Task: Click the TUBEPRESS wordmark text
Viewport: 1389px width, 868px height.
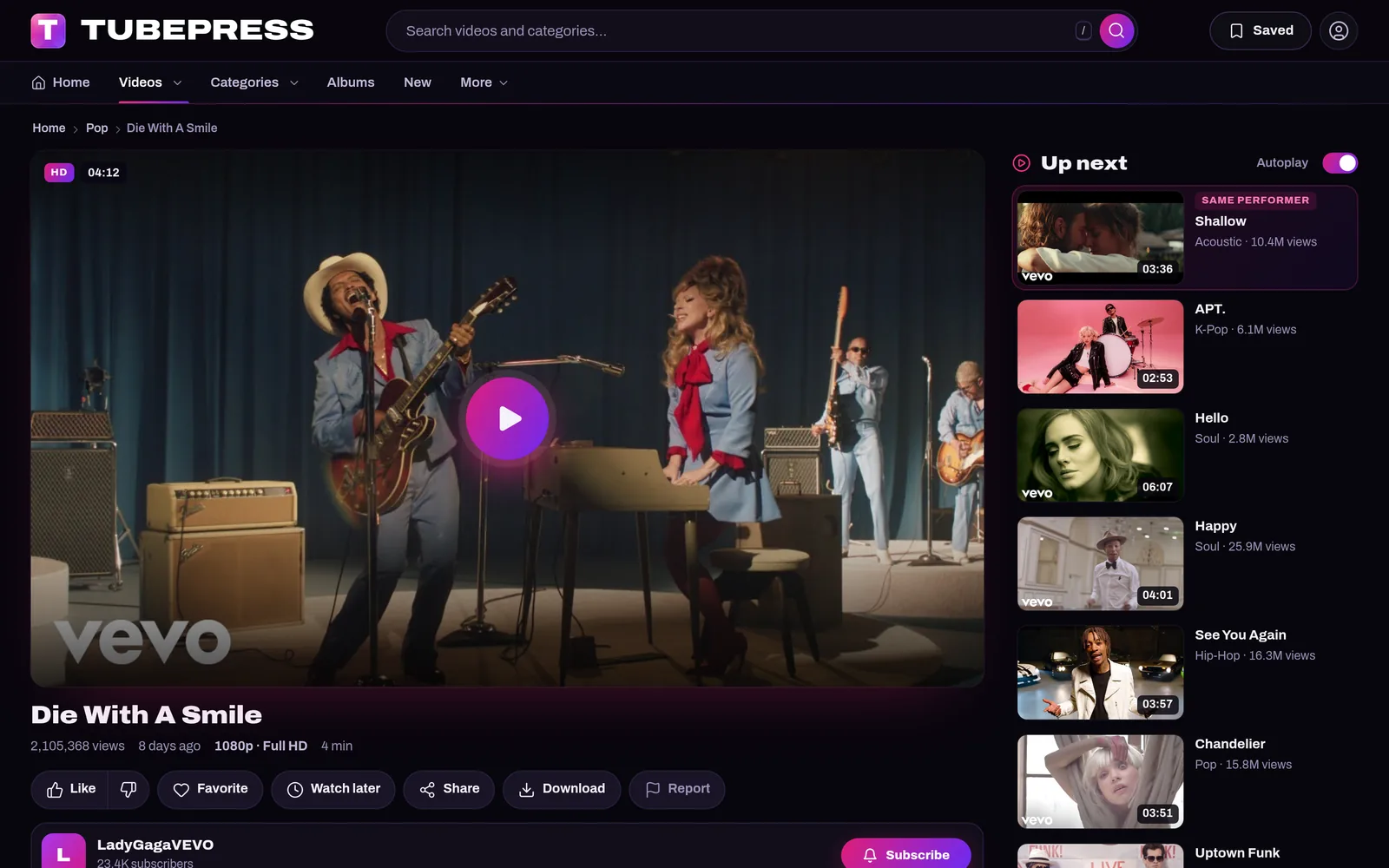Action: (197, 30)
